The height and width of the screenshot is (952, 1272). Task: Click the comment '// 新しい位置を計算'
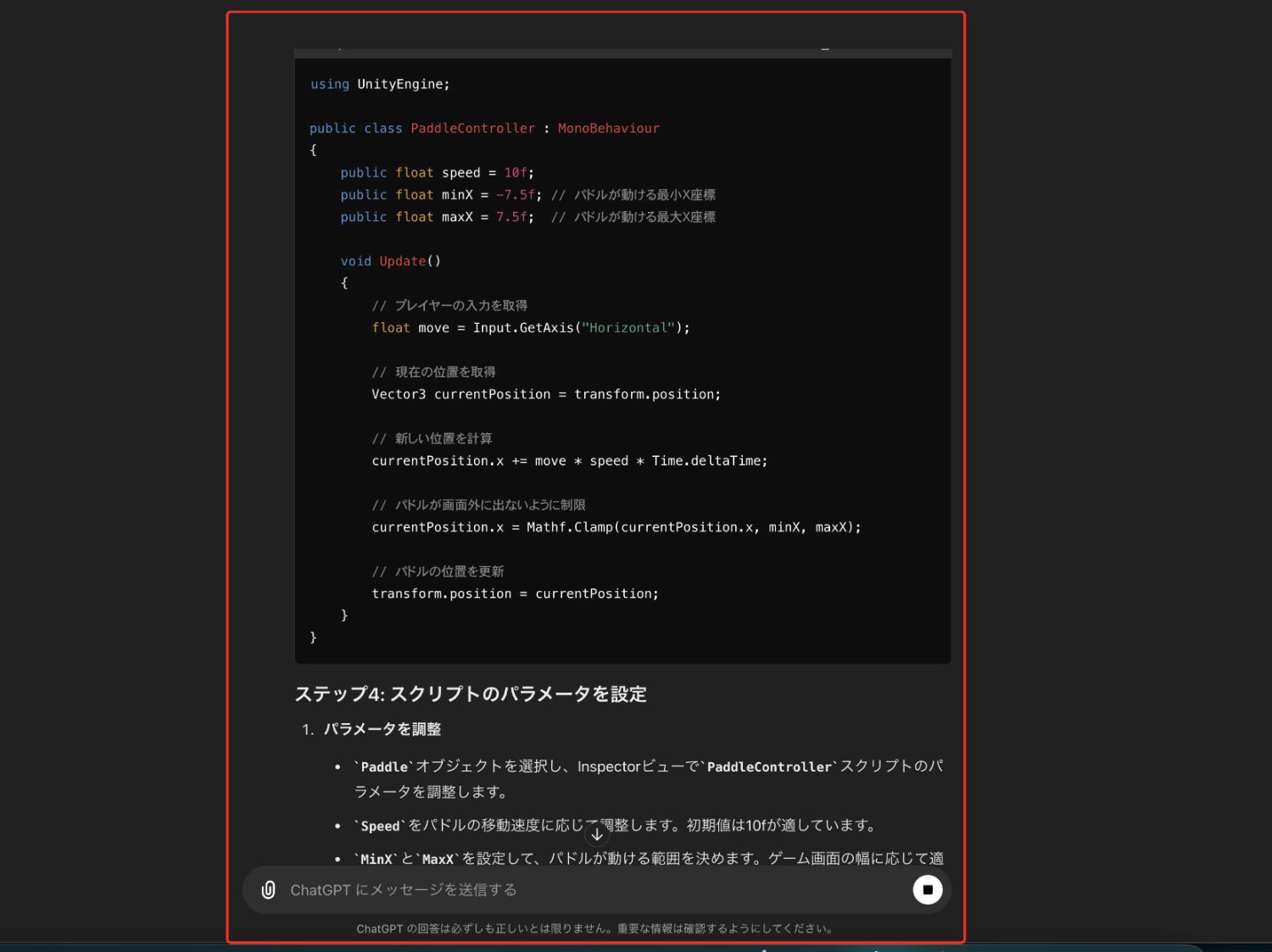(x=432, y=438)
